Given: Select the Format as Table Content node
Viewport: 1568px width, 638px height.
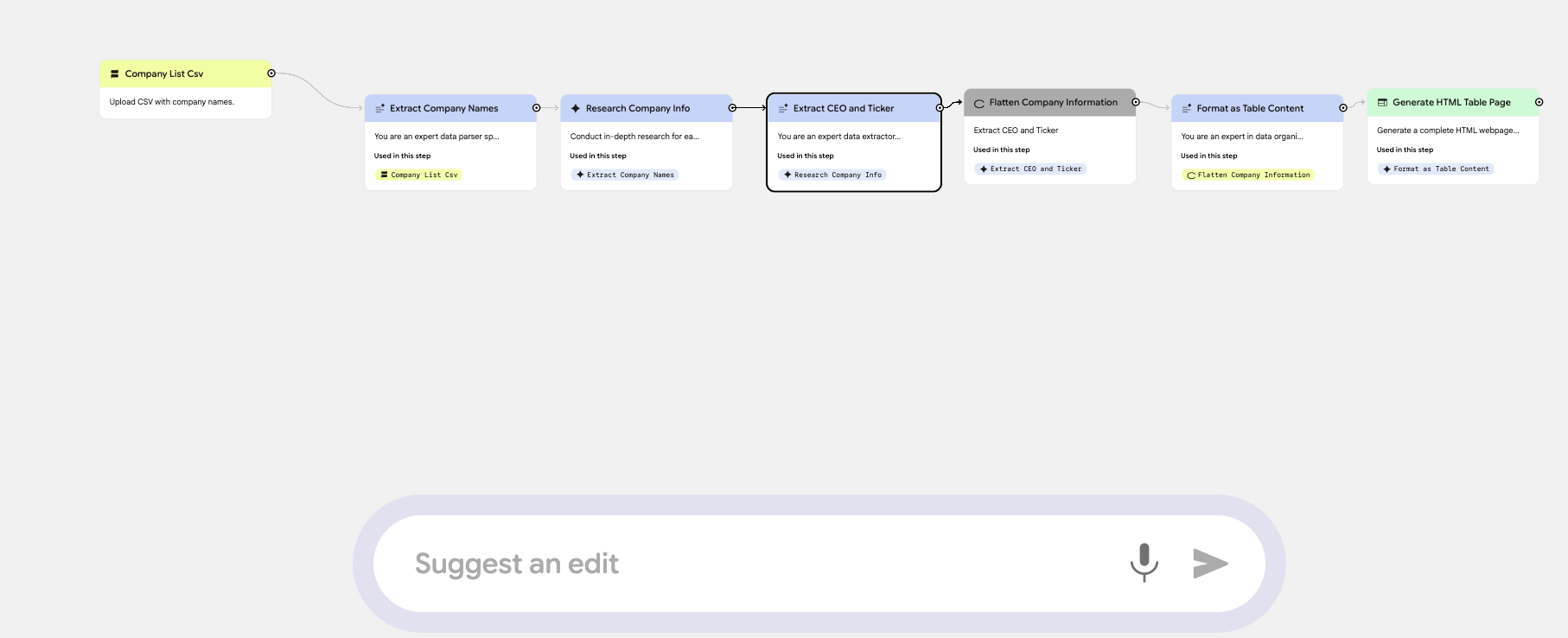Looking at the screenshot, I should pos(1249,109).
